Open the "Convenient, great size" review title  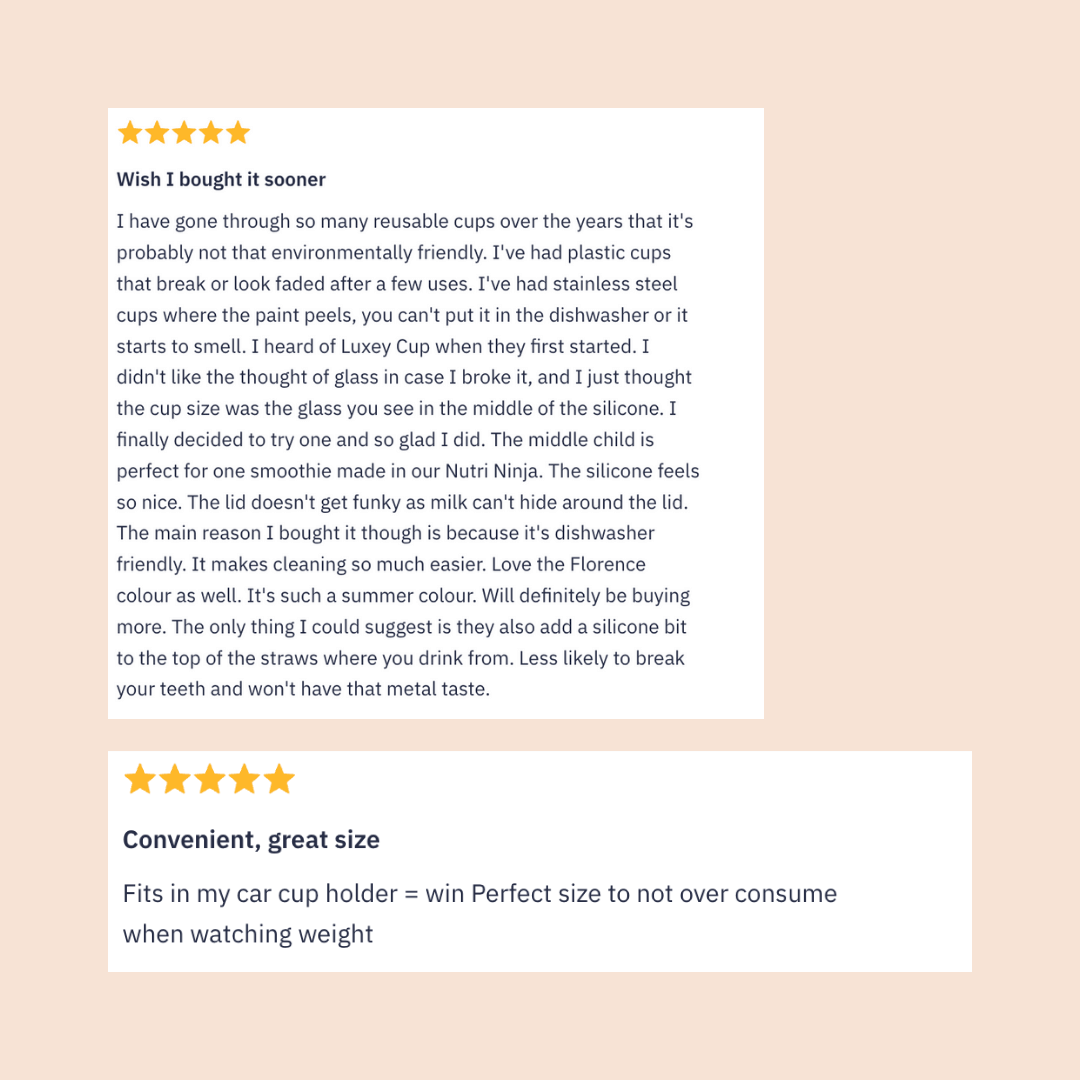[251, 840]
